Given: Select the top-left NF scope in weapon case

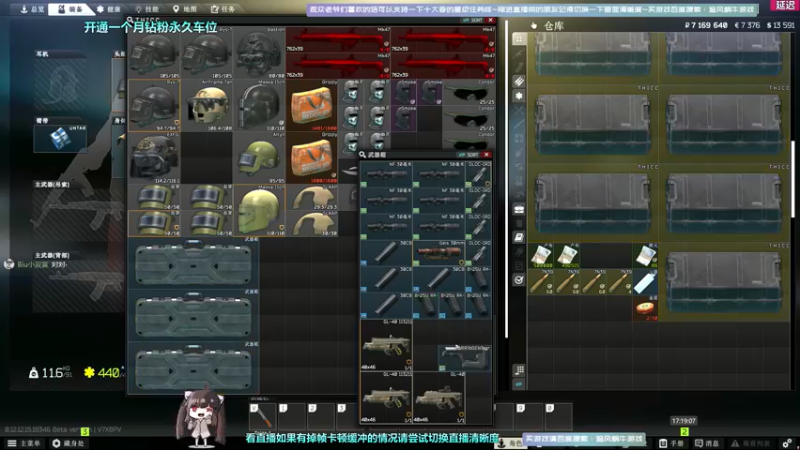Looking at the screenshot, I should point(386,174).
